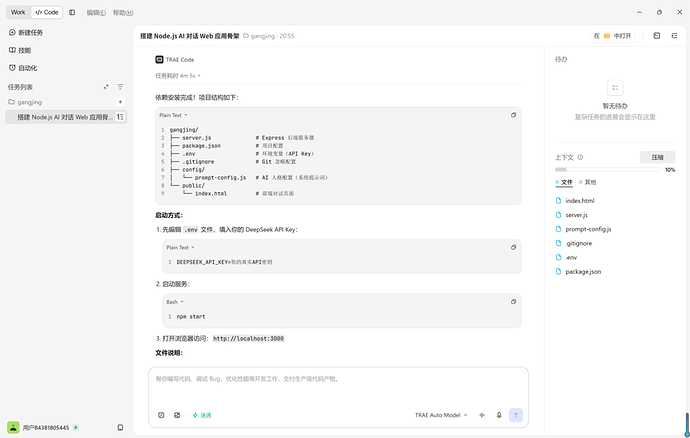
Task: Toggle the green speed mode option
Action: (202, 415)
